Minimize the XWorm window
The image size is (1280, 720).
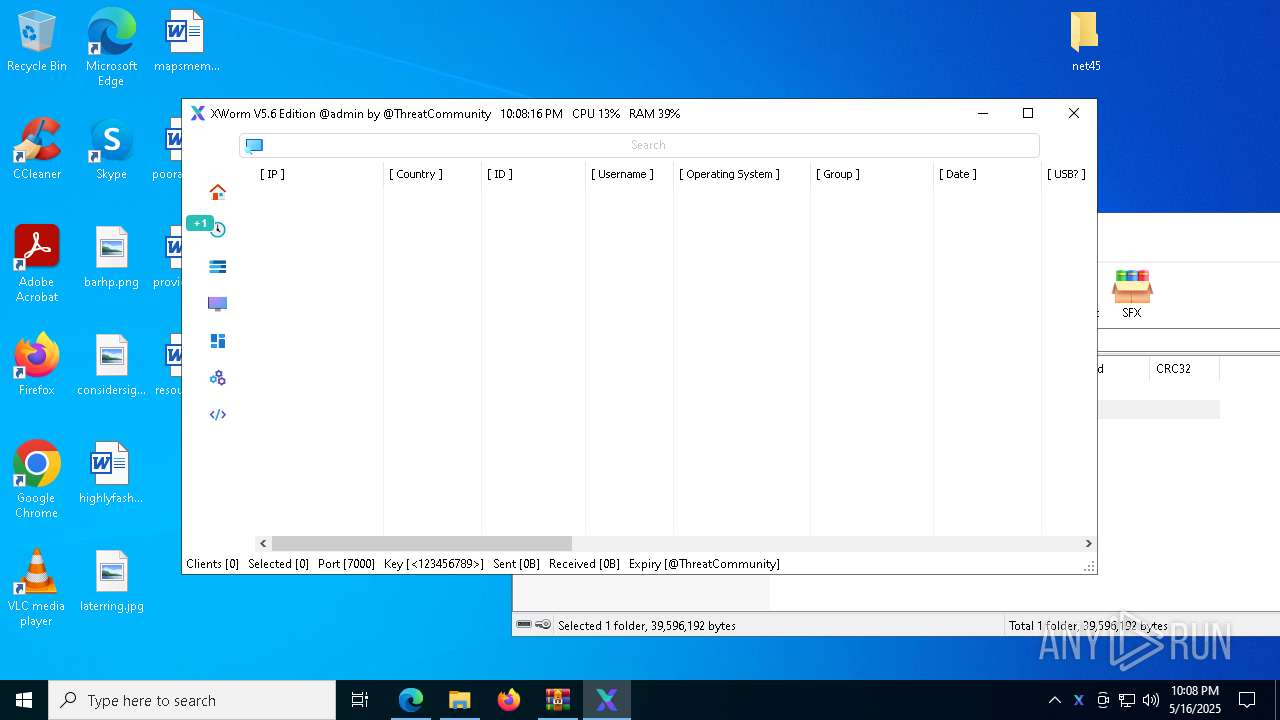(982, 114)
